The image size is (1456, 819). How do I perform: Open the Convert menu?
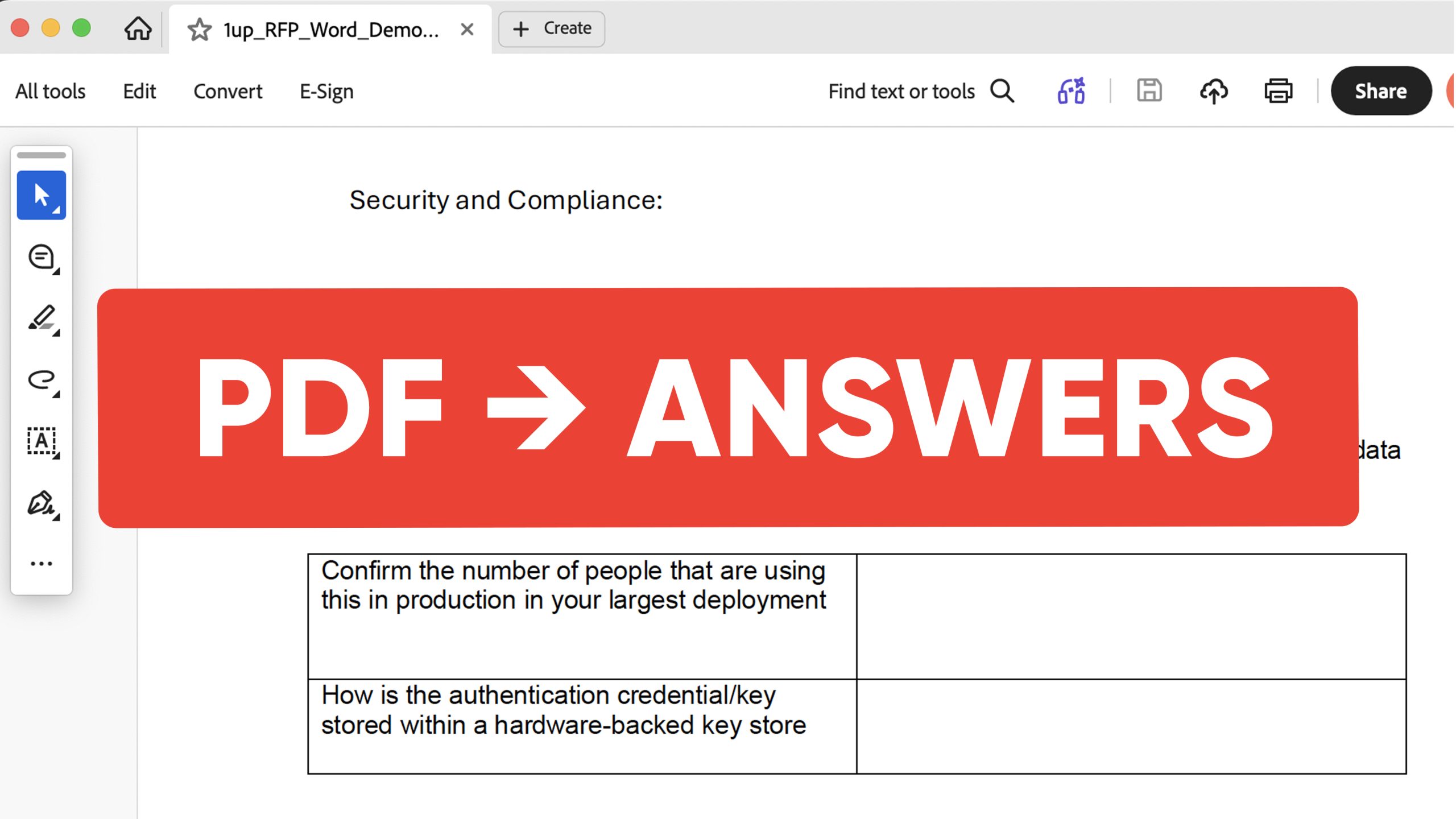coord(227,91)
